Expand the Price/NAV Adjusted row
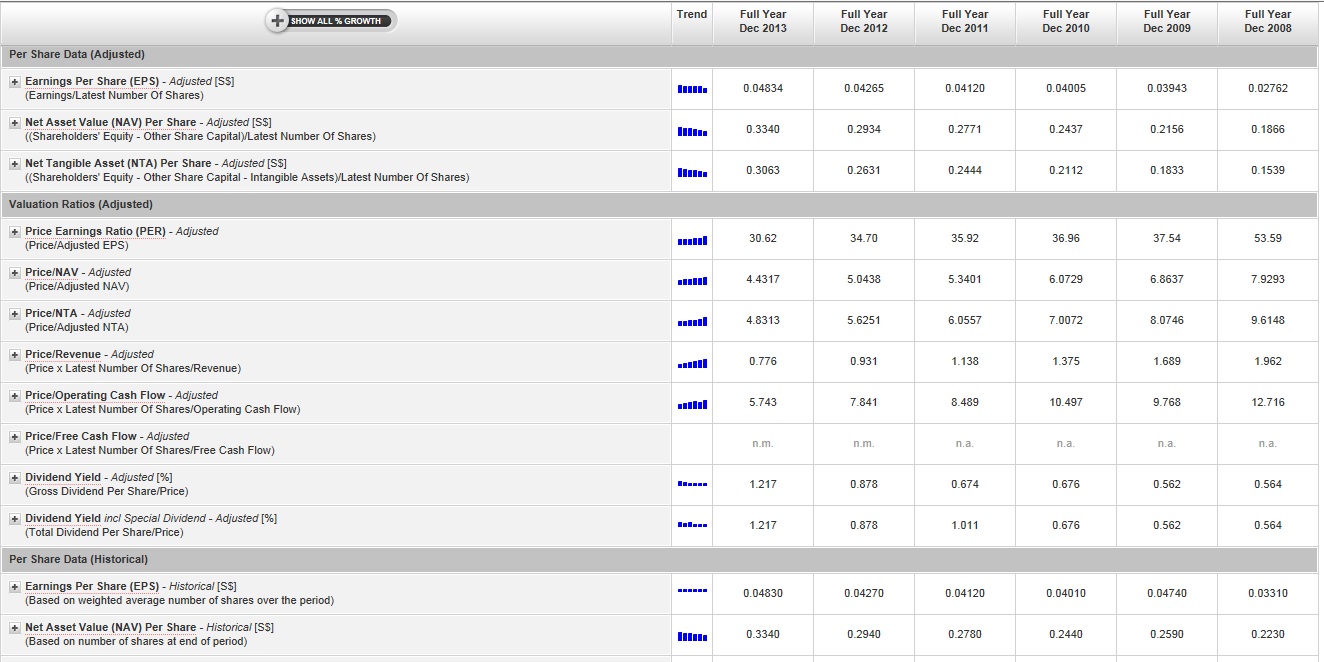The height and width of the screenshot is (662, 1324). click(15, 272)
